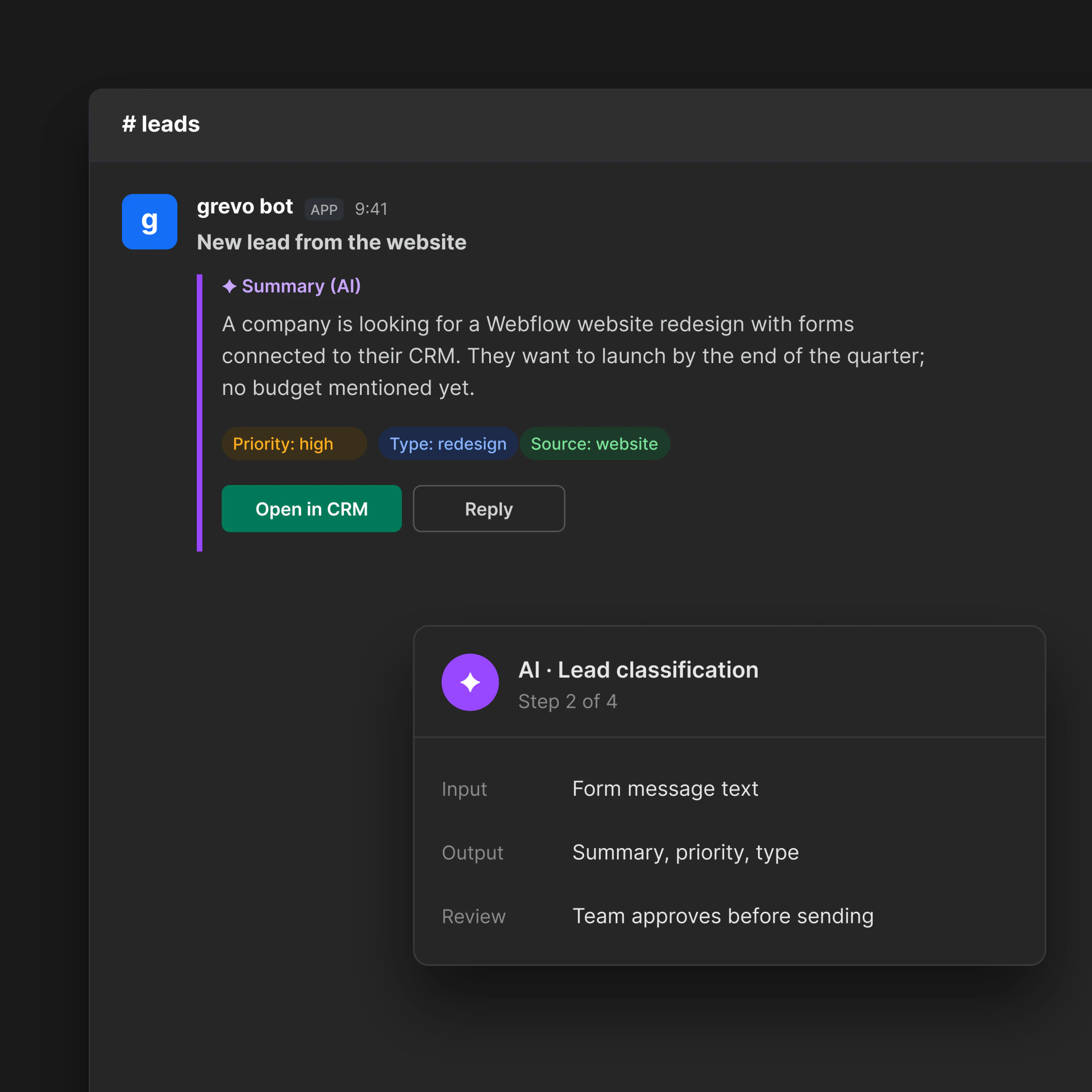Click the 'Form message text' value

tap(665, 789)
